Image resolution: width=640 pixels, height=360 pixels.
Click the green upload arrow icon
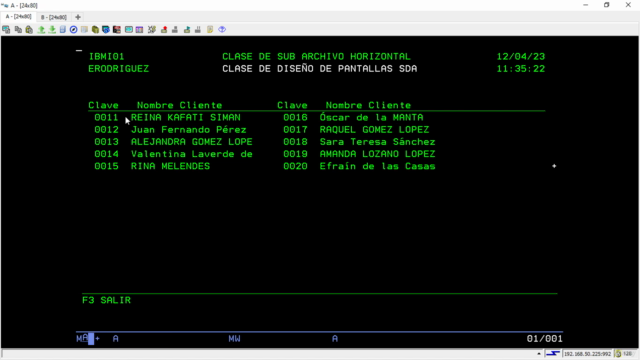pos(41,29)
